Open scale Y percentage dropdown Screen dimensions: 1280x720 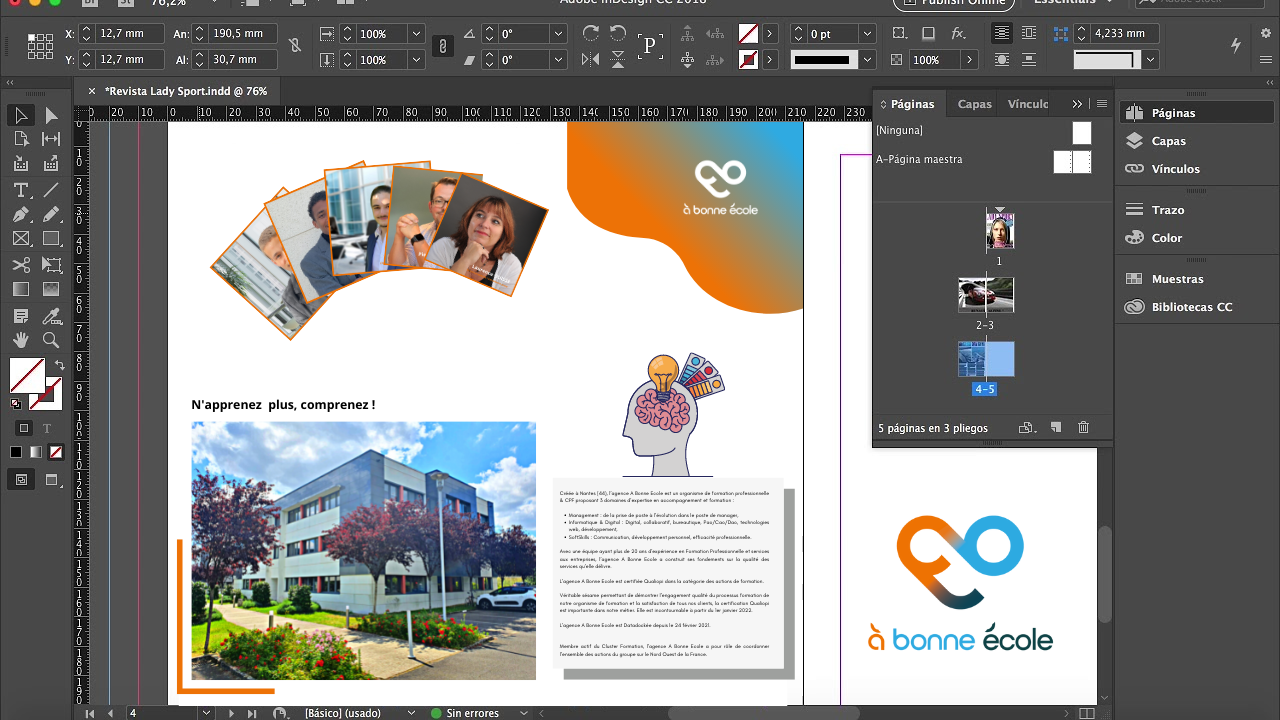[416, 60]
